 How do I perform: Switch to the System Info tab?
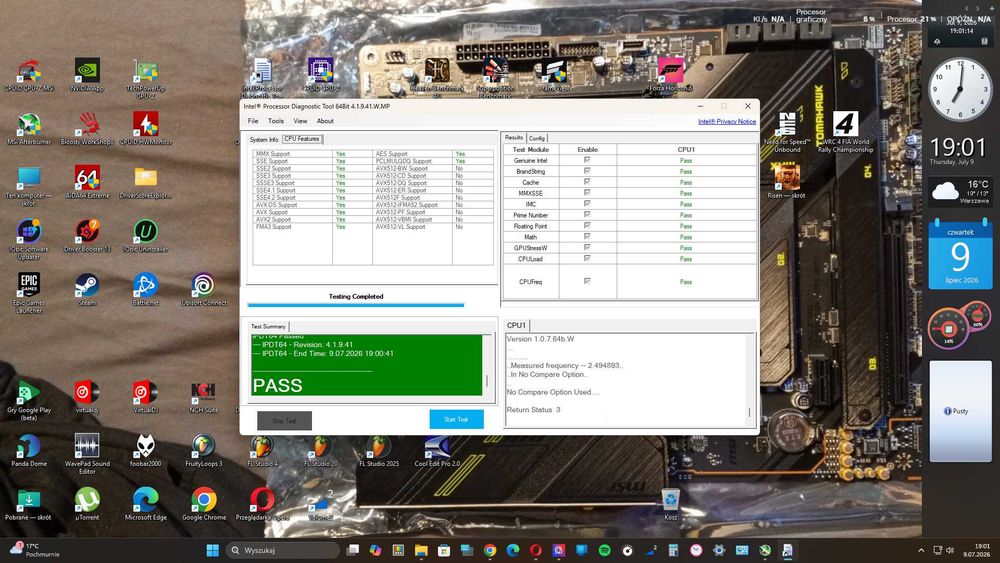264,140
